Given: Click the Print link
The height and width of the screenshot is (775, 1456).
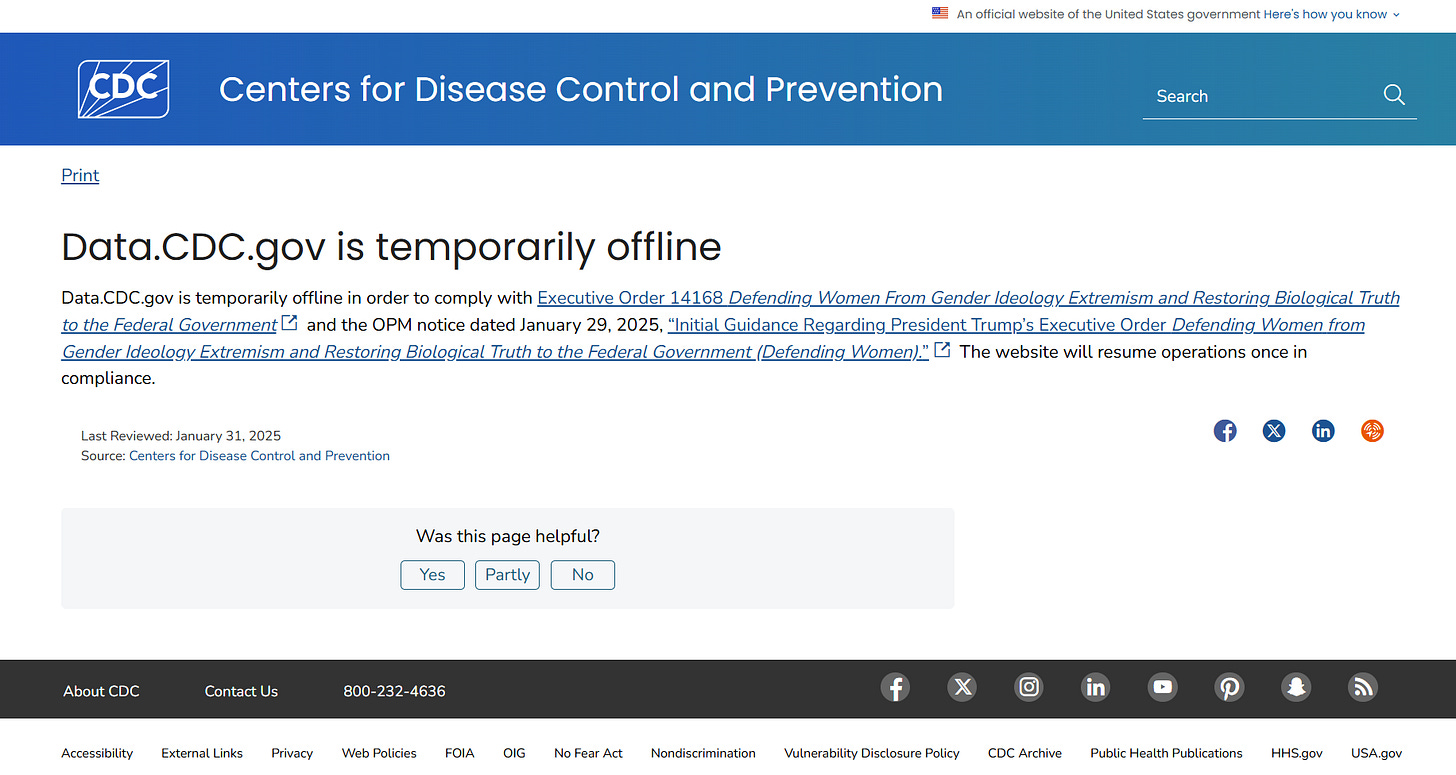Looking at the screenshot, I should [80, 175].
